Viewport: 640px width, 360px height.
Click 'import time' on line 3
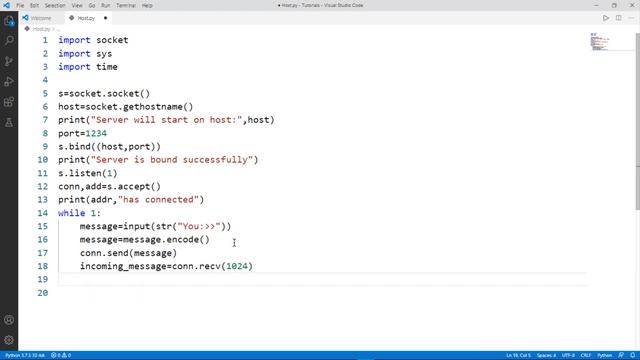click(x=88, y=67)
